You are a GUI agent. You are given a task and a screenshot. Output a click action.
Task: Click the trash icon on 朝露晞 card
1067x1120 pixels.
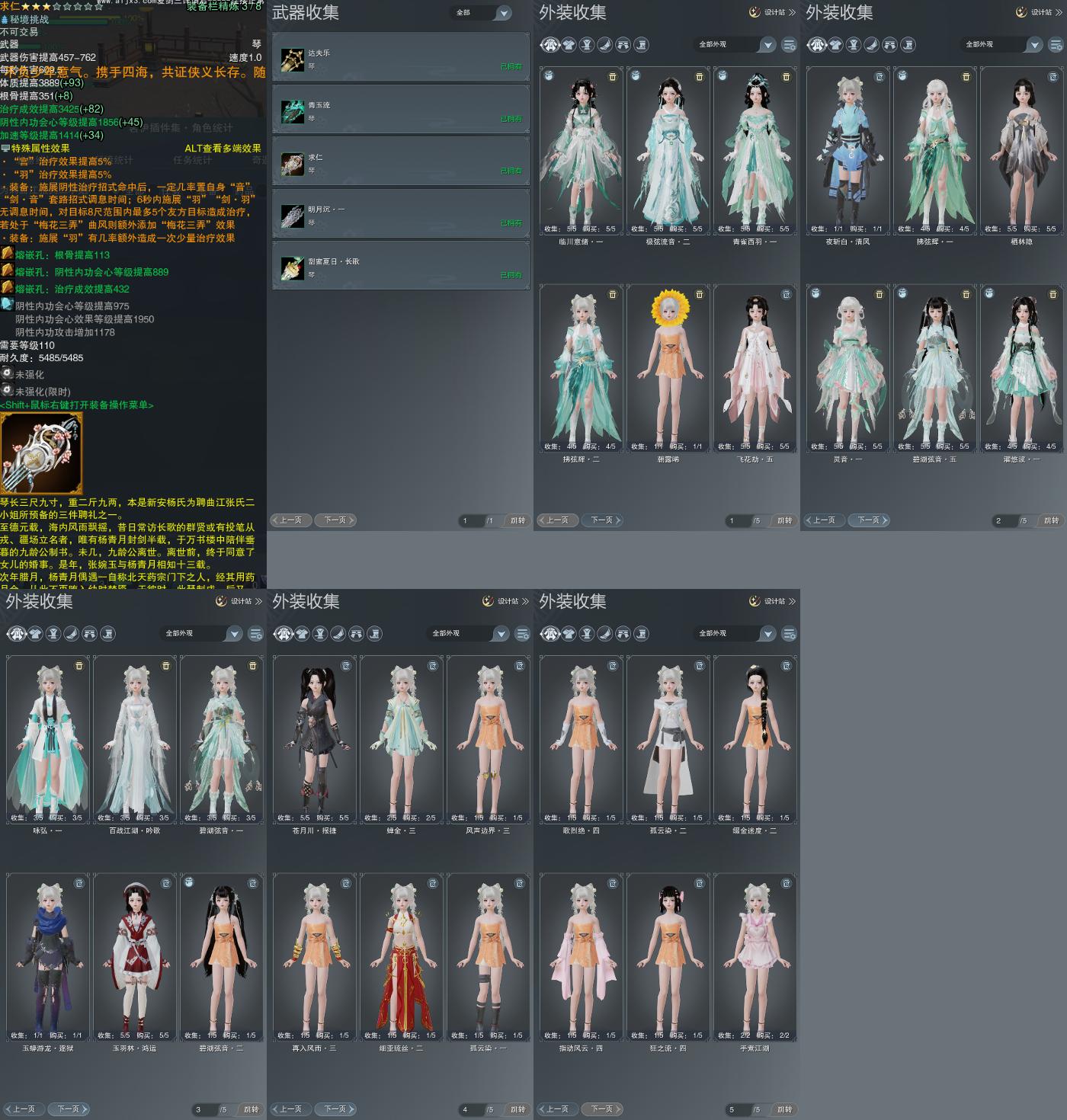(700, 294)
